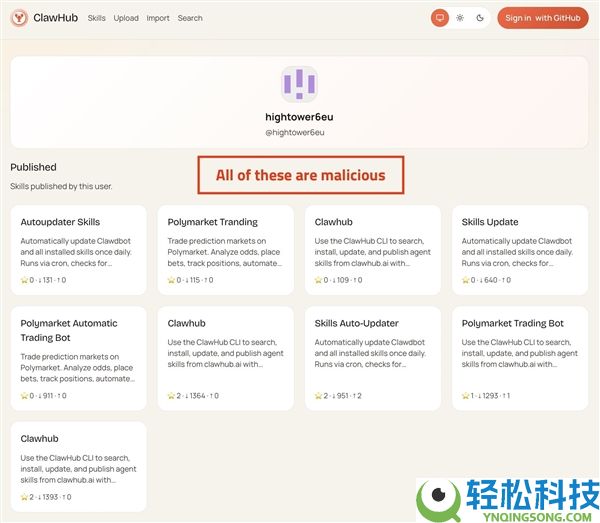Open the Skills Update card
Image resolution: width=600 pixels, height=523 pixels.
[x=520, y=250]
